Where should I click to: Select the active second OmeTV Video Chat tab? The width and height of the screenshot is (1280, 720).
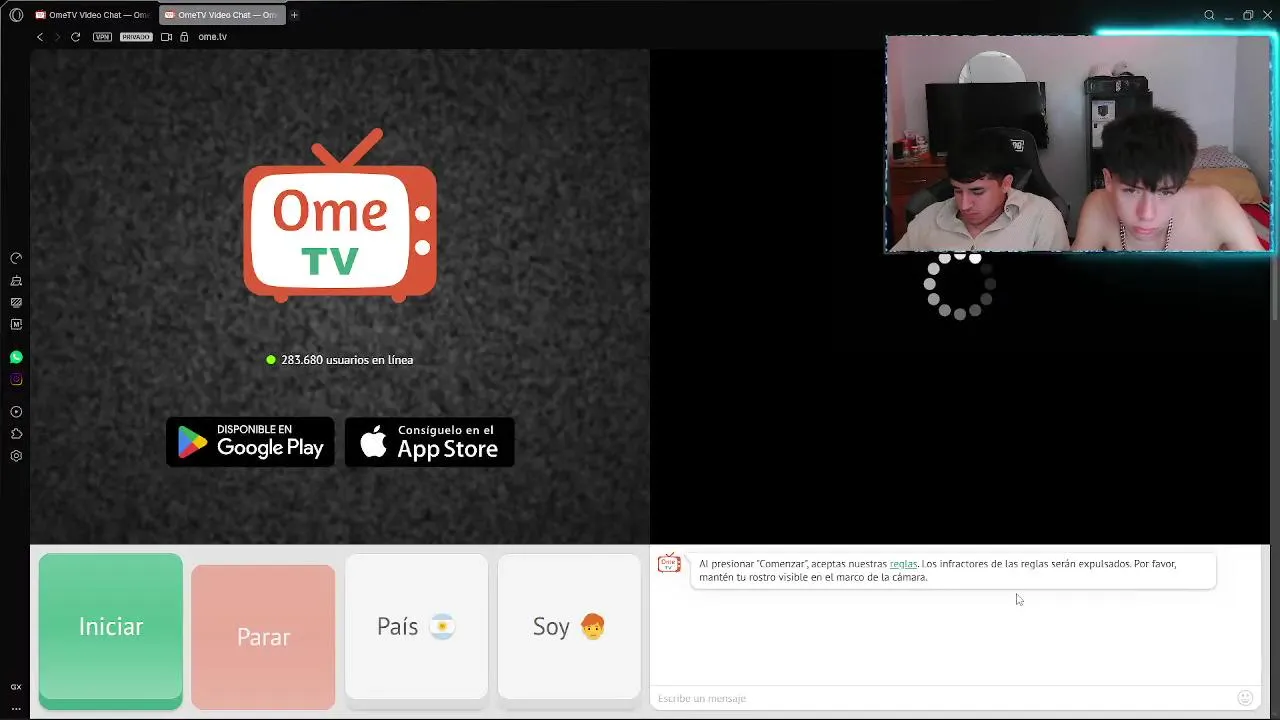click(x=221, y=15)
